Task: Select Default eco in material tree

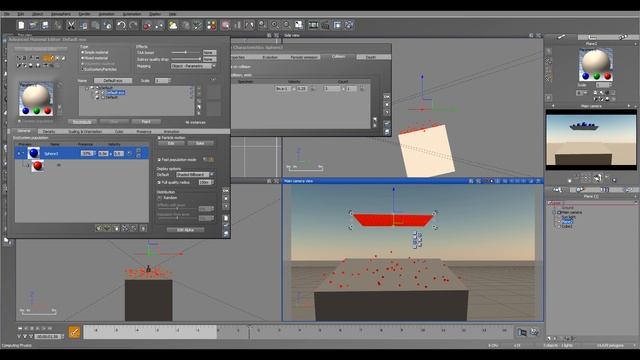Action: 116,93
